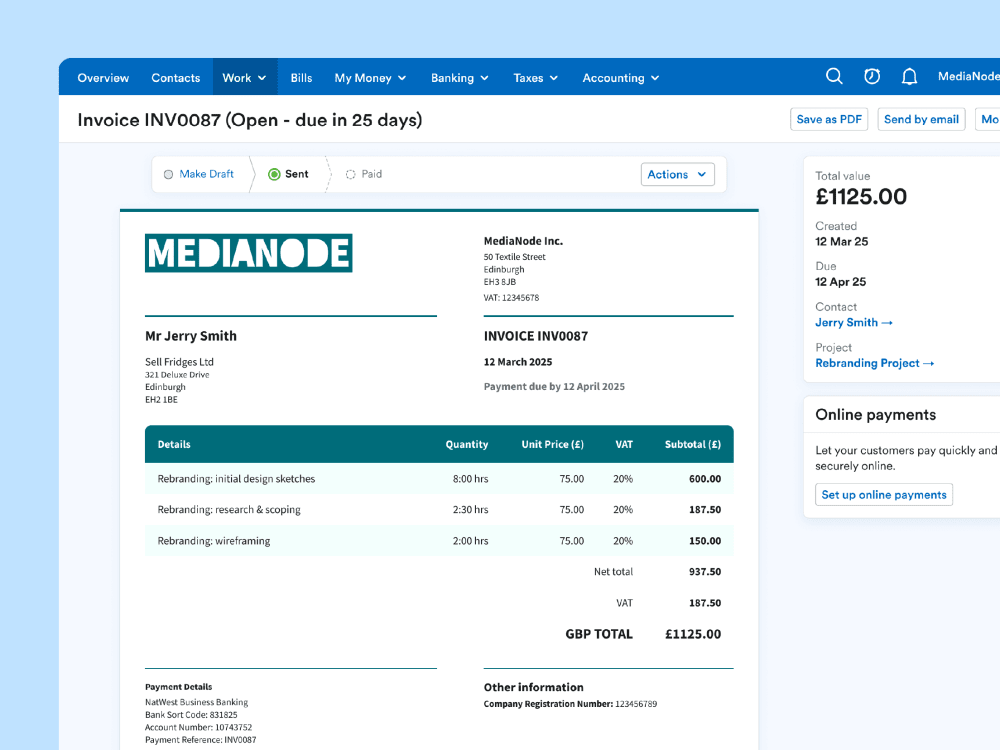Image resolution: width=1000 pixels, height=750 pixels.
Task: Go to the Contacts section
Action: pyautogui.click(x=175, y=77)
